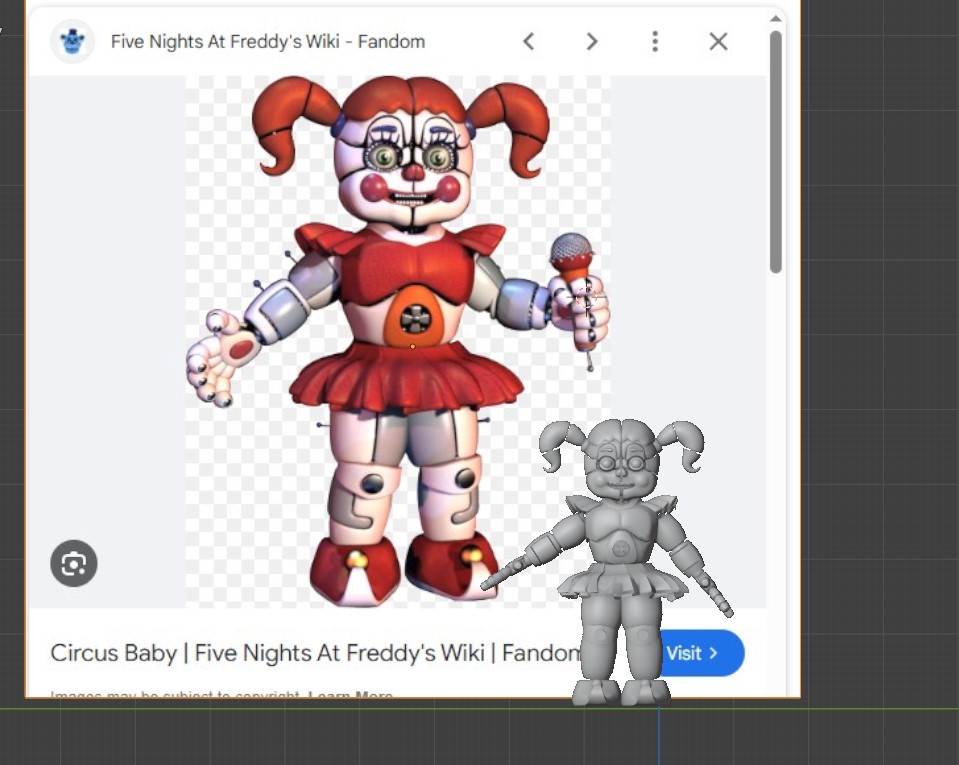Open the three-dot more options menu

(655, 42)
